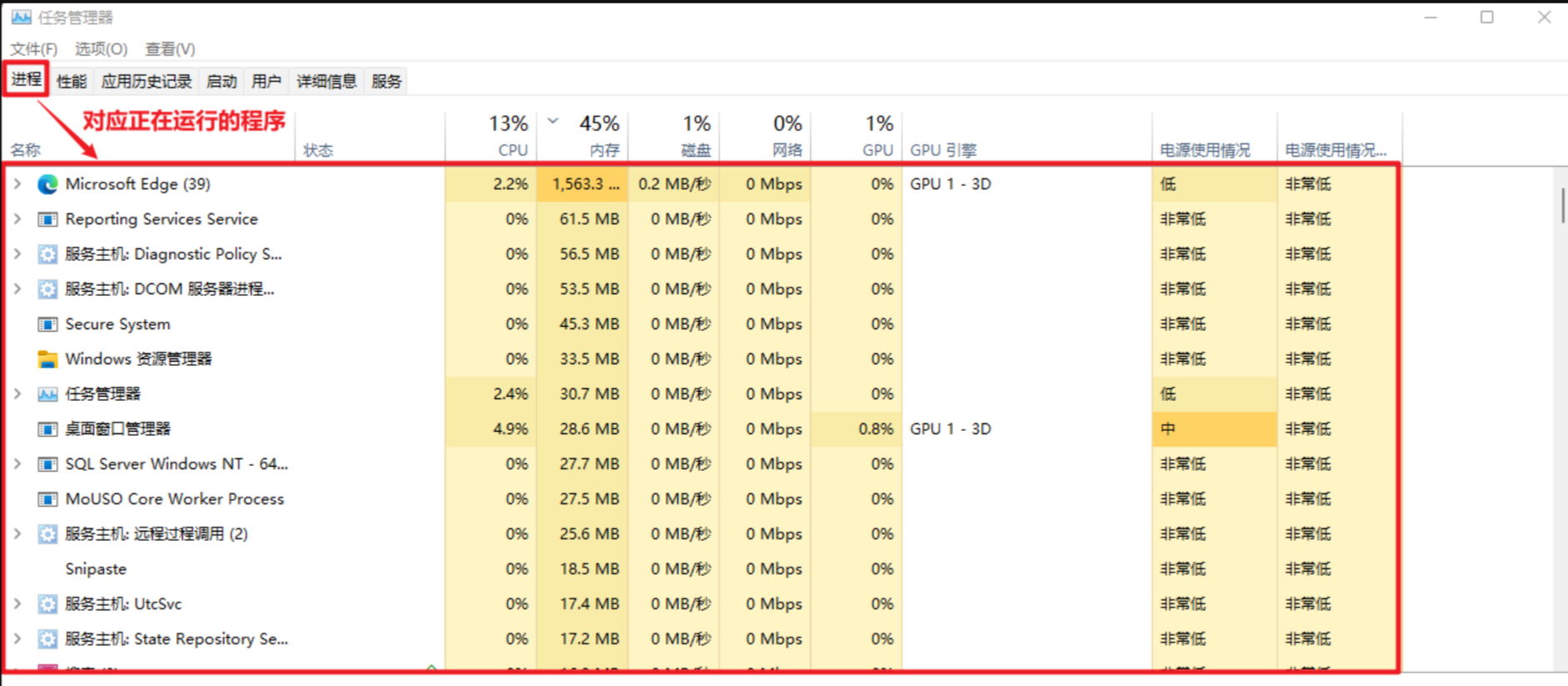Maximize the Task Manager window

[1486, 17]
